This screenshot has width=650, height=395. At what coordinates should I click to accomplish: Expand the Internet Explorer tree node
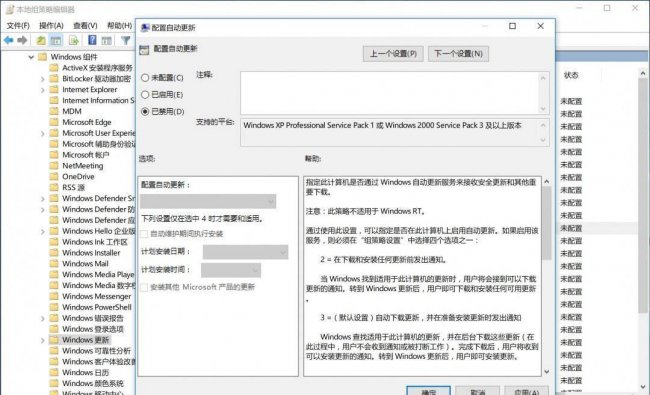[43, 90]
